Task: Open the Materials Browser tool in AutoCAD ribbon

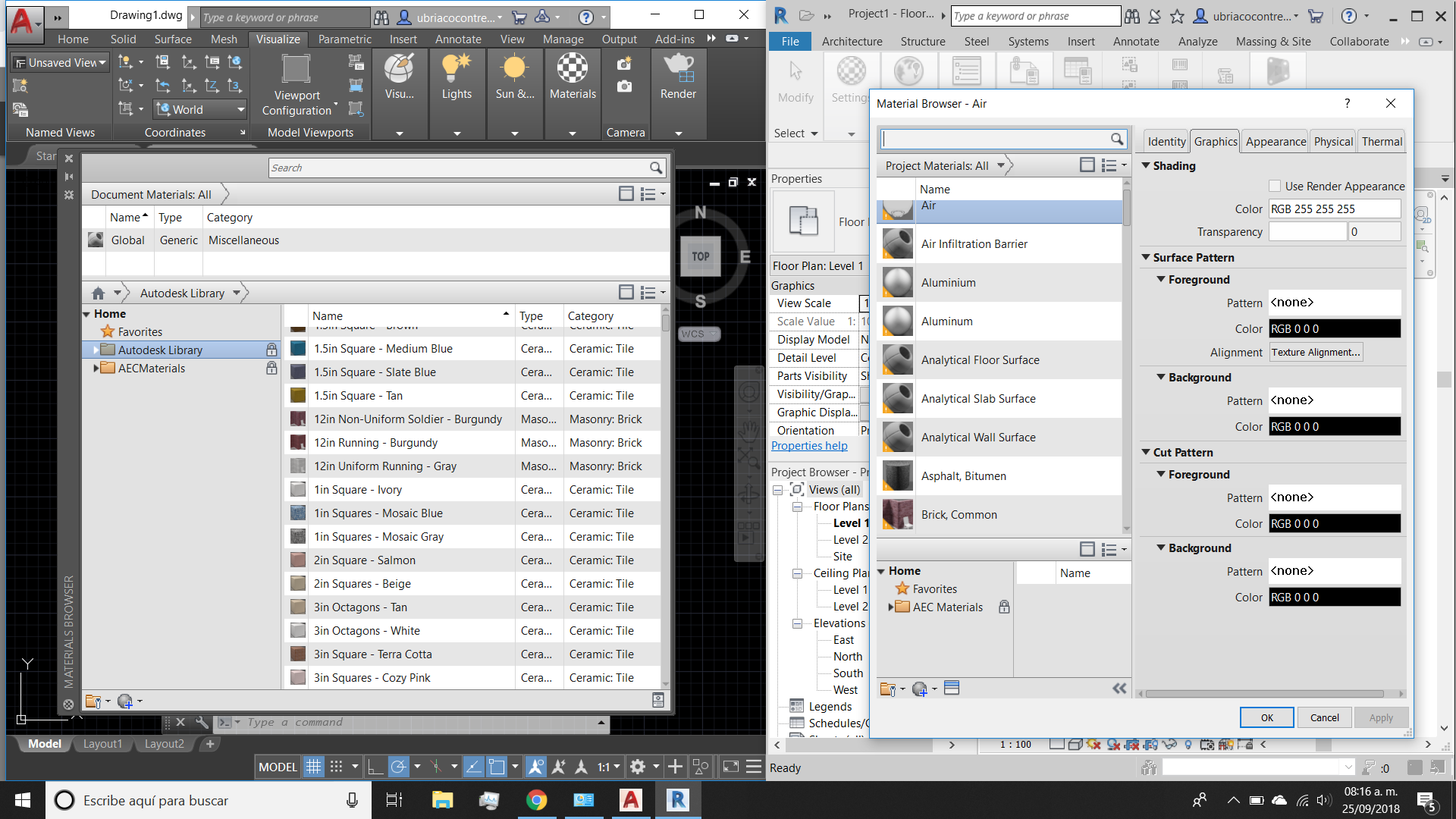Action: [x=573, y=77]
